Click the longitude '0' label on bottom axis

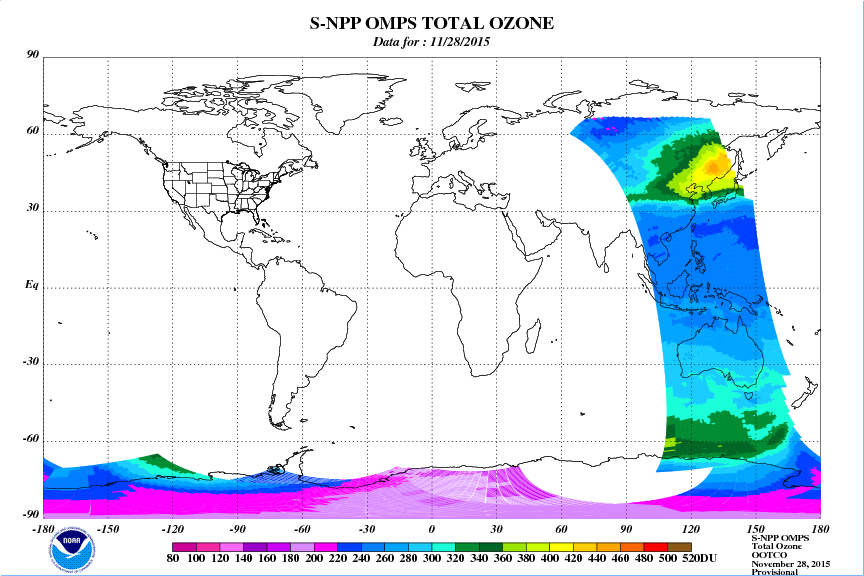pos(431,530)
